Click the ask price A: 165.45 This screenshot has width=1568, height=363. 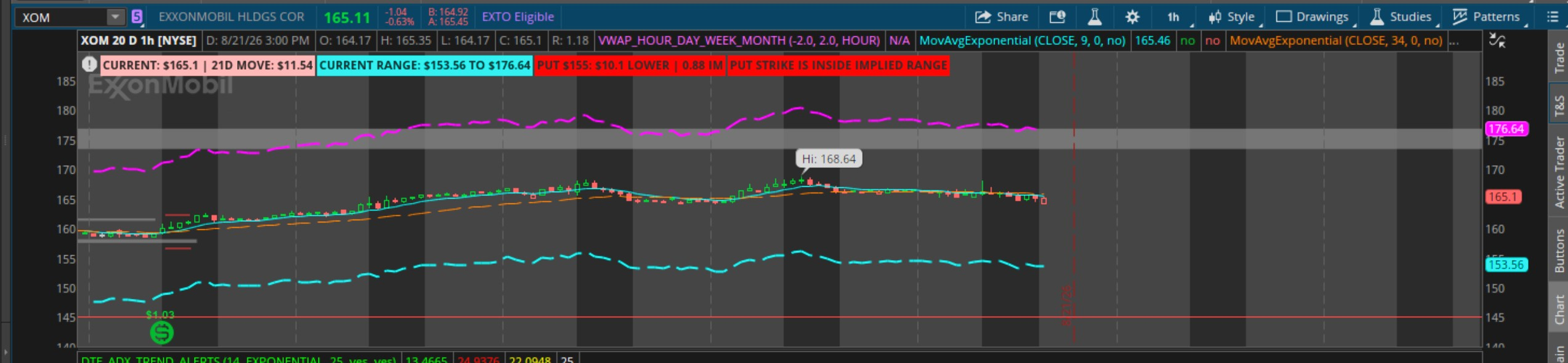tap(448, 22)
